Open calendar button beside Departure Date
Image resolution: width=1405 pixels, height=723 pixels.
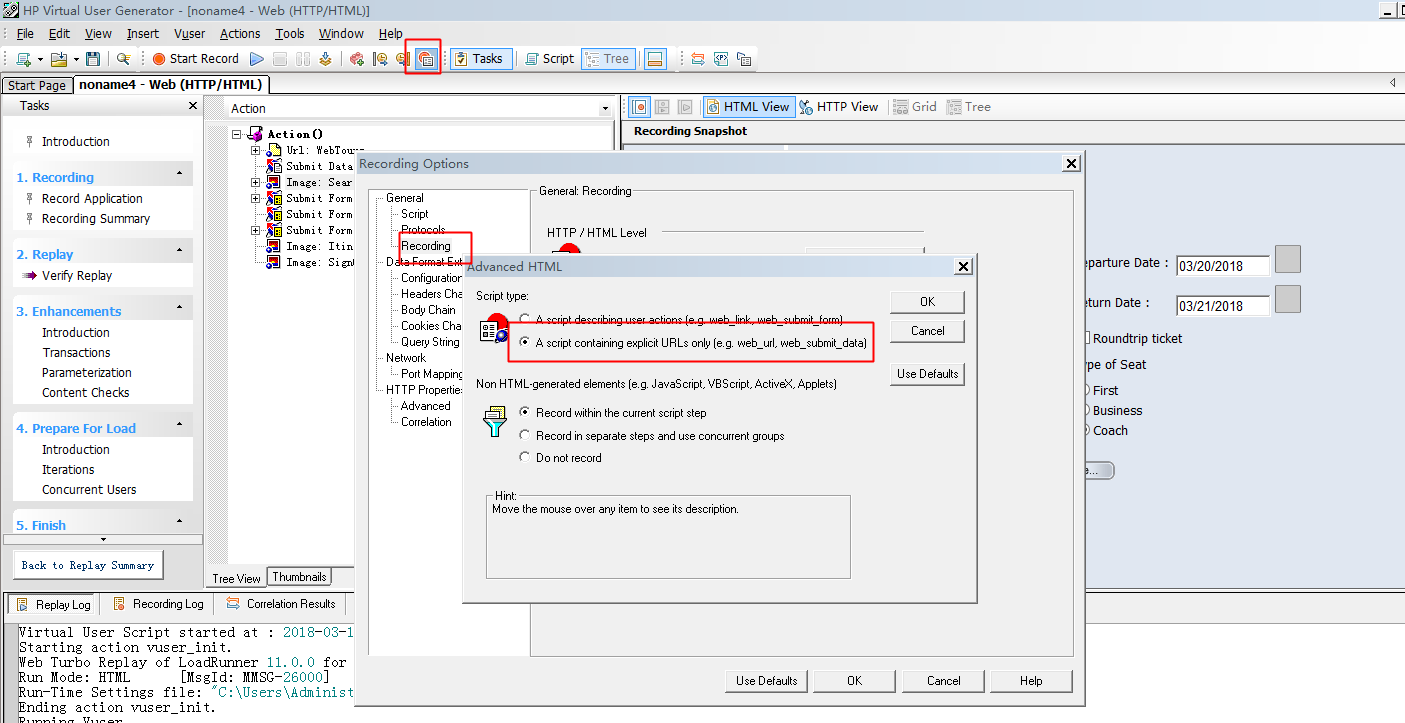pos(1288,259)
